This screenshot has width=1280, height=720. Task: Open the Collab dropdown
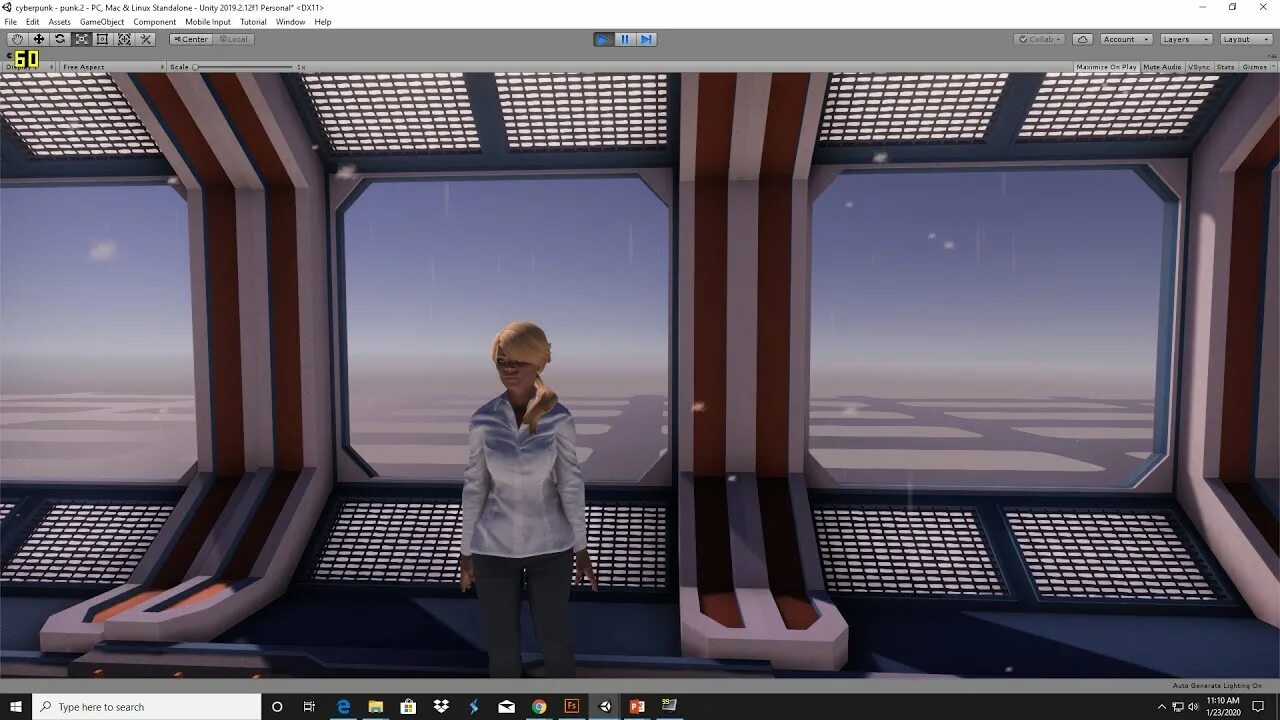click(x=1040, y=39)
